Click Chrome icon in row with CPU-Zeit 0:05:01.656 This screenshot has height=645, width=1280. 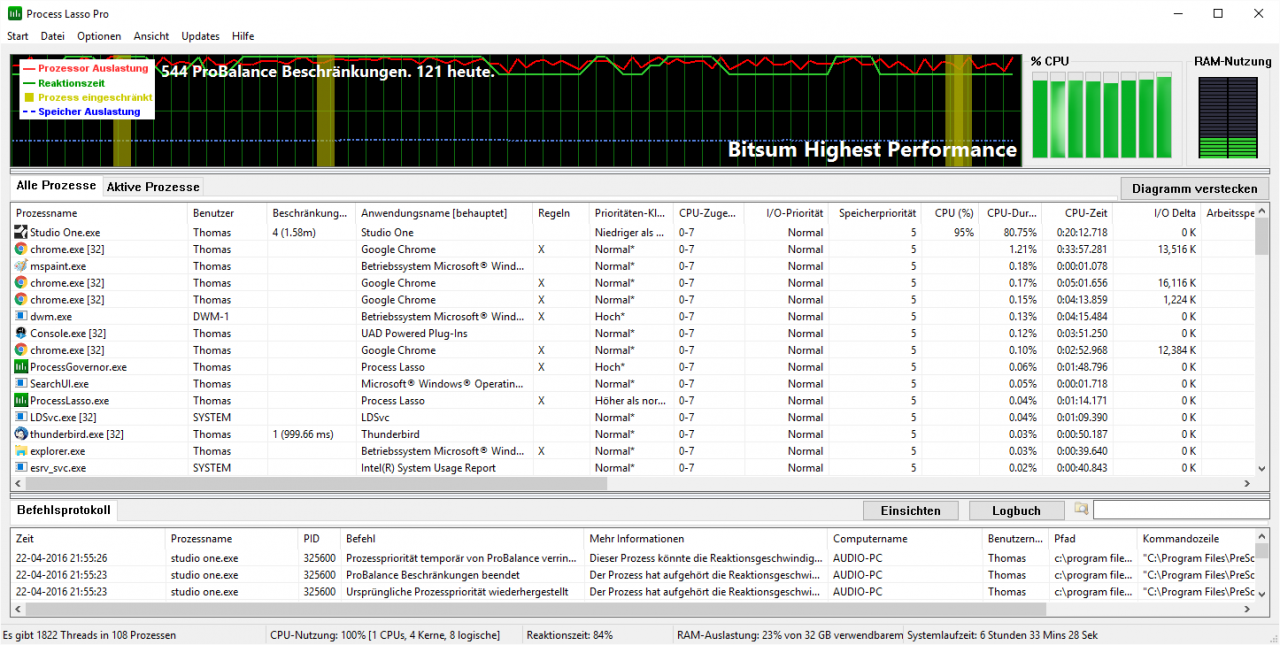coord(21,283)
